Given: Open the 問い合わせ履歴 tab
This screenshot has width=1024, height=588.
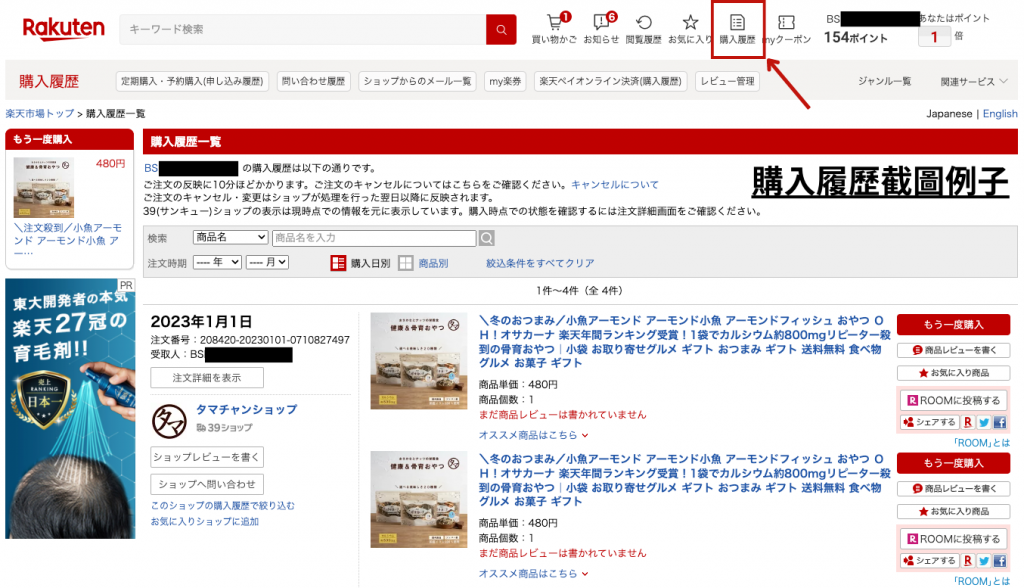Looking at the screenshot, I should (313, 81).
